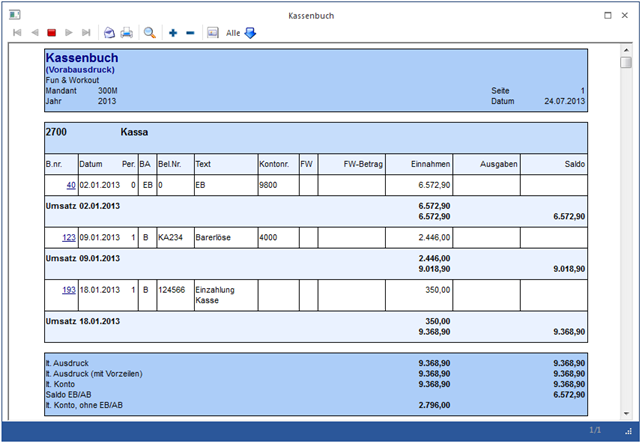Zoom out with the minus icon
The image size is (642, 444).
190,33
